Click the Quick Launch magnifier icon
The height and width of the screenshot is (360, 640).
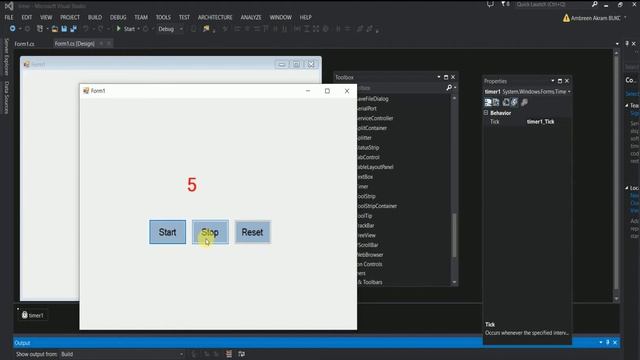[x=594, y=4]
